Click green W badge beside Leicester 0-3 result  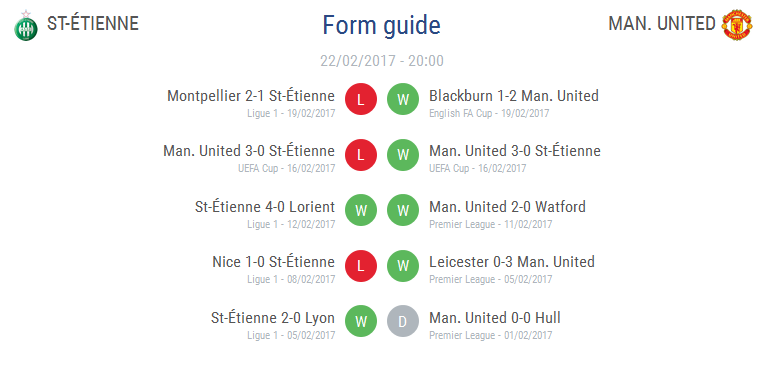tap(403, 266)
